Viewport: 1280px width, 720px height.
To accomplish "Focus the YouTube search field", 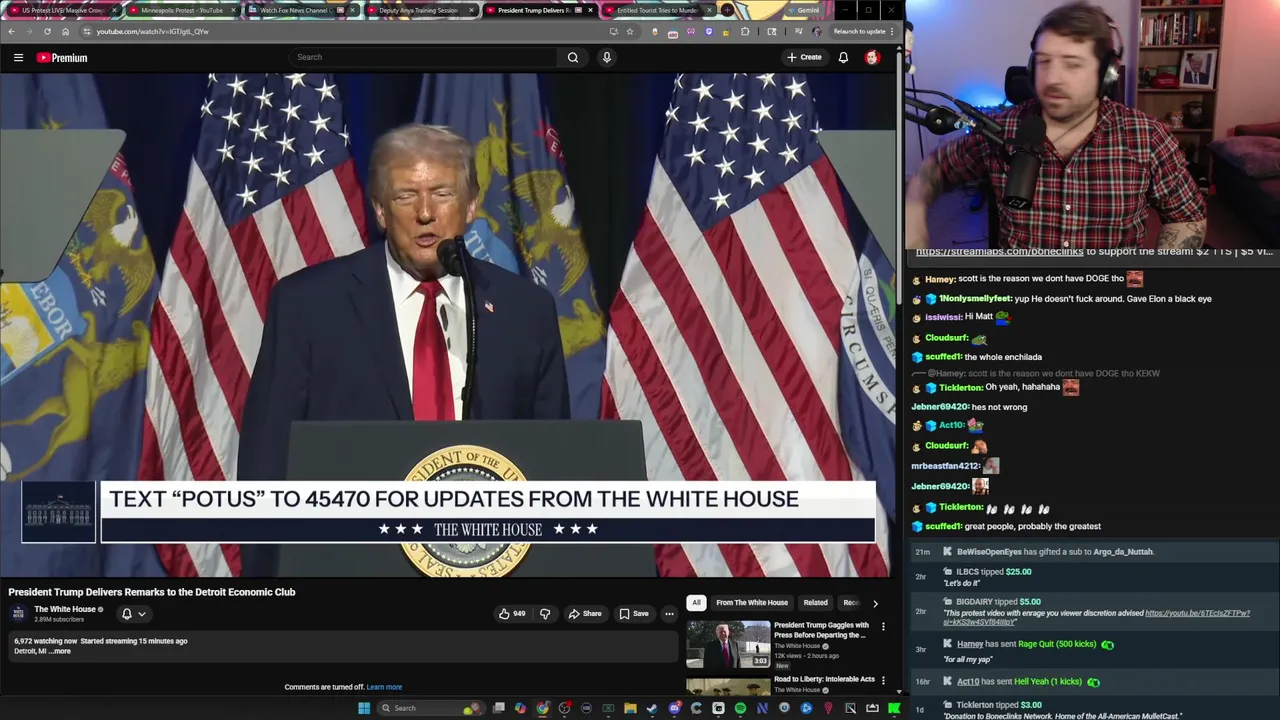I will 425,57.
